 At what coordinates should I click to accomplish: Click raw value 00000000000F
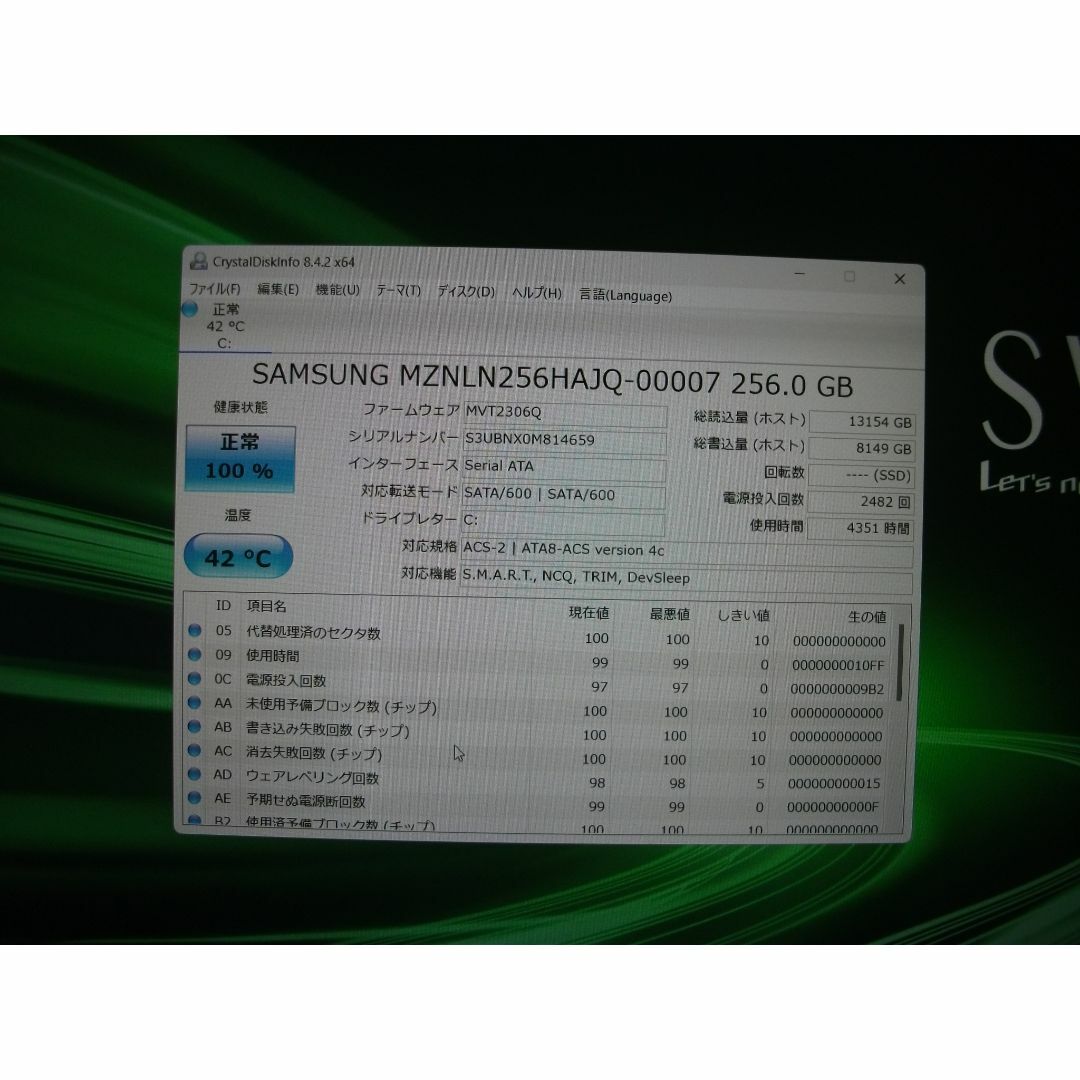click(832, 807)
